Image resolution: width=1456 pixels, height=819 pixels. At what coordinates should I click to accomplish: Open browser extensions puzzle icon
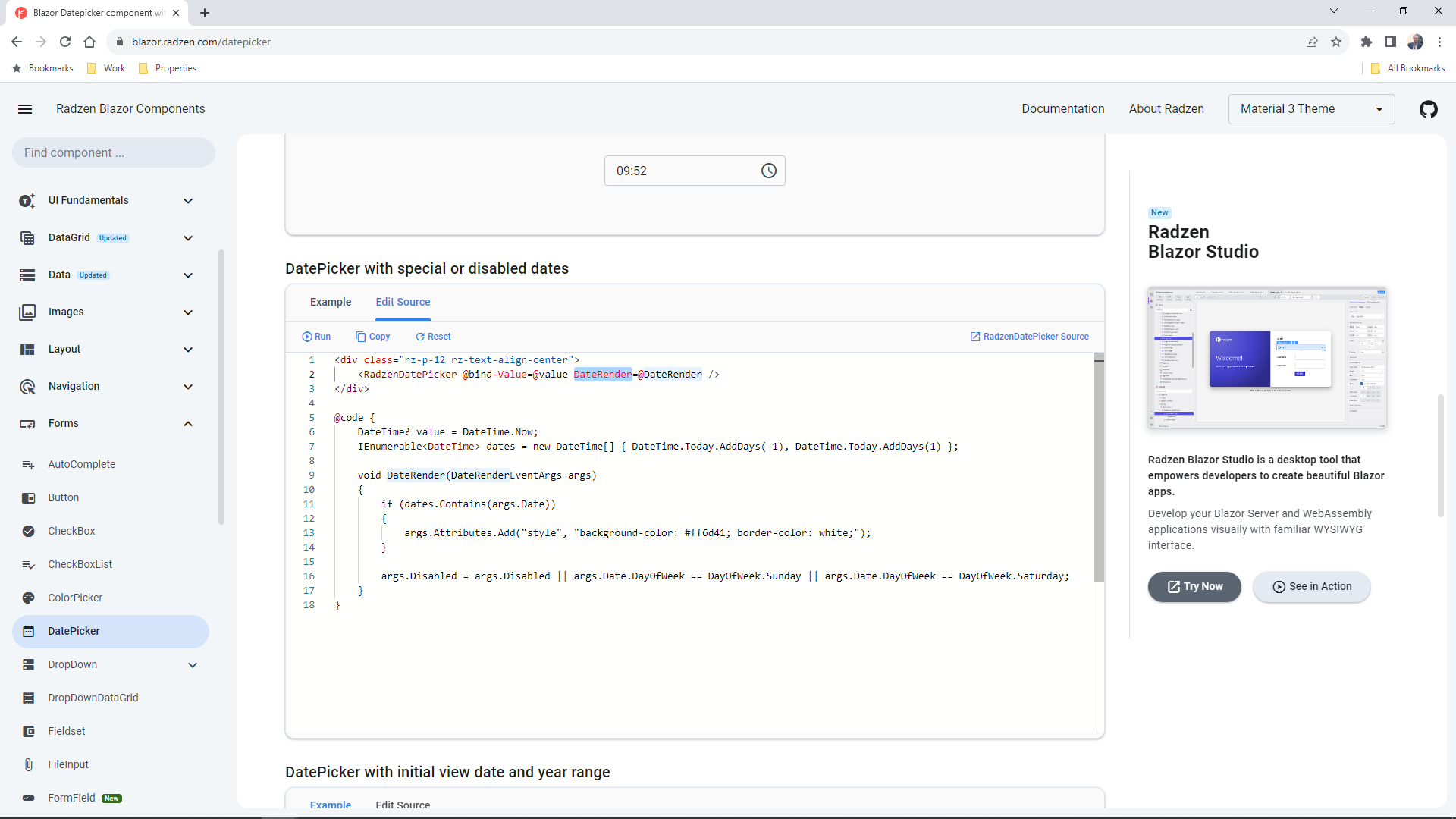point(1366,42)
